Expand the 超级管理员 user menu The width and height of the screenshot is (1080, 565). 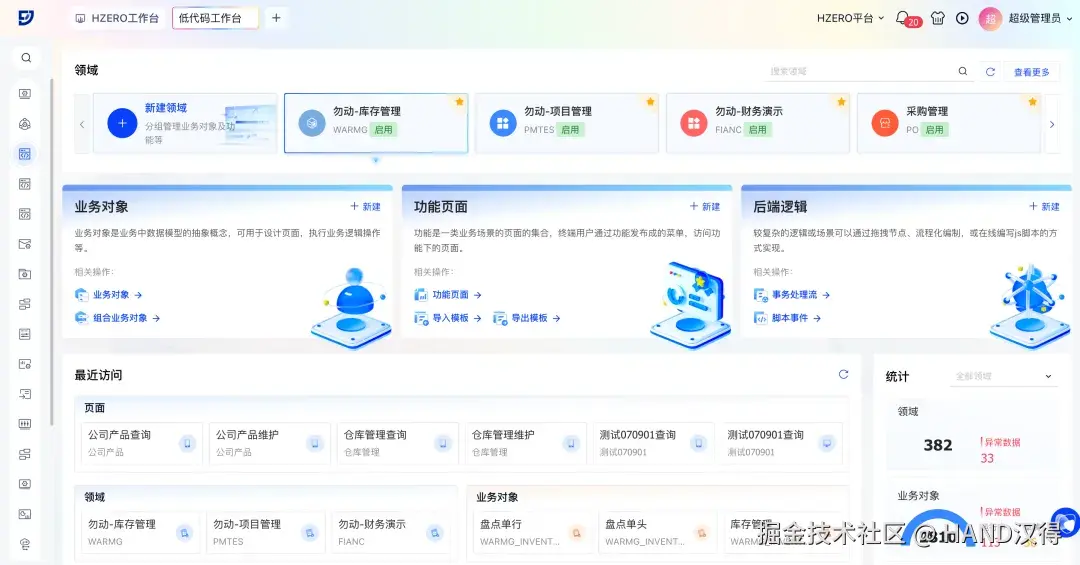1040,19
